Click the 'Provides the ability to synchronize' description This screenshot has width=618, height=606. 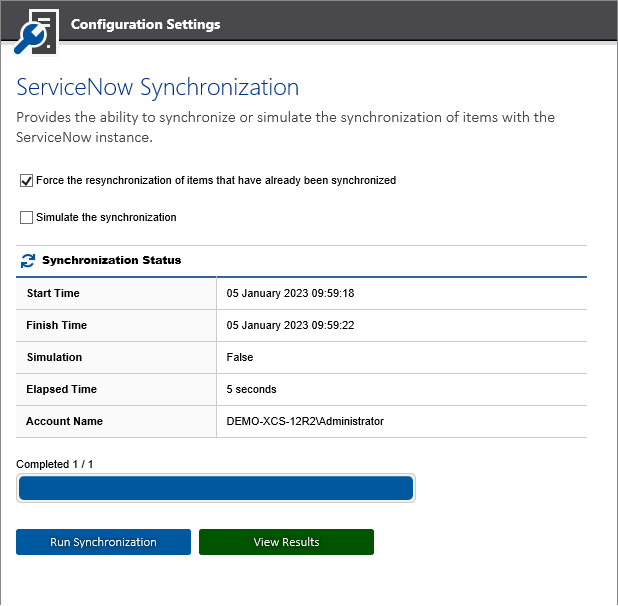tap(285, 127)
